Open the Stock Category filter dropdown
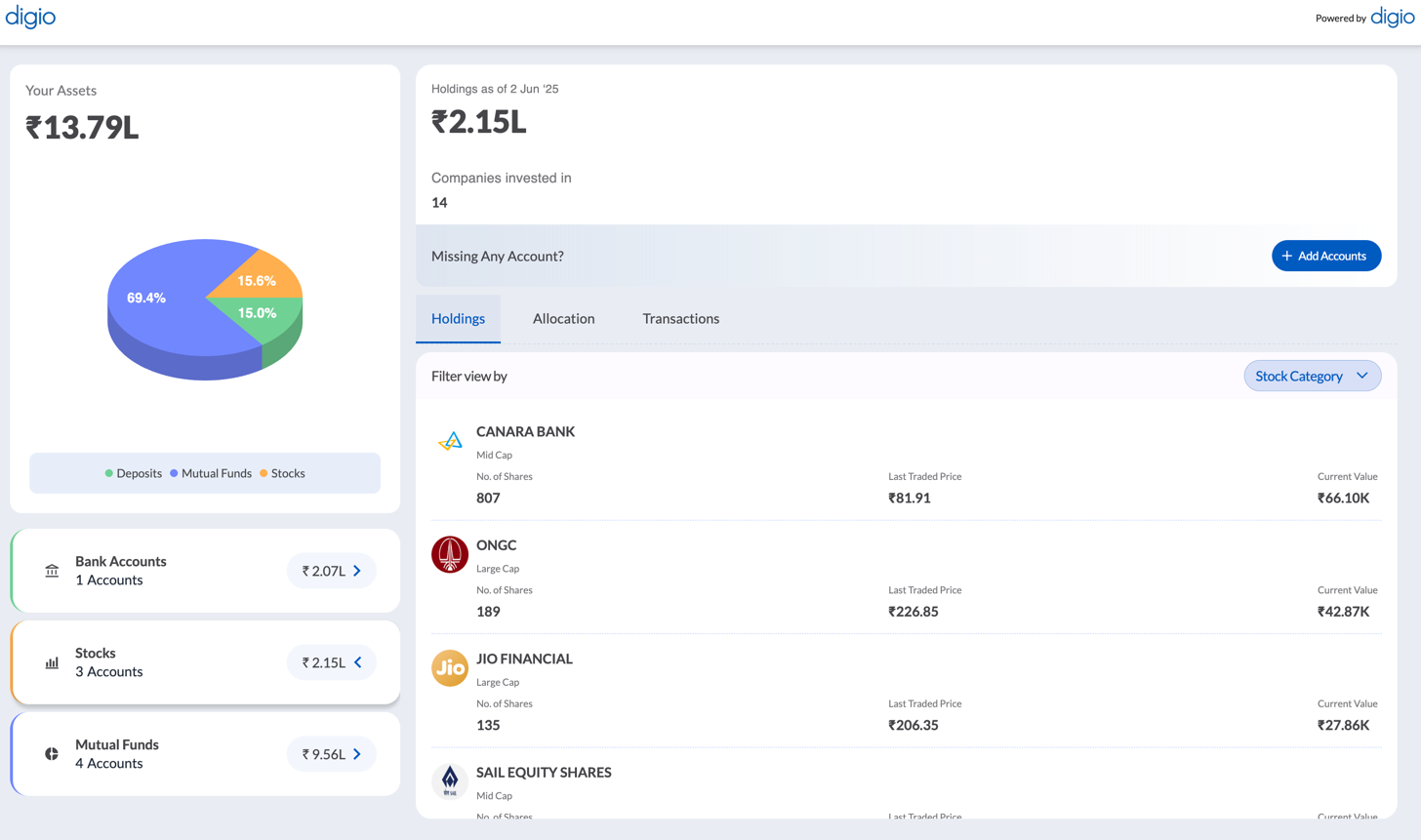Screen dimensions: 1421x840 click(x=1312, y=376)
